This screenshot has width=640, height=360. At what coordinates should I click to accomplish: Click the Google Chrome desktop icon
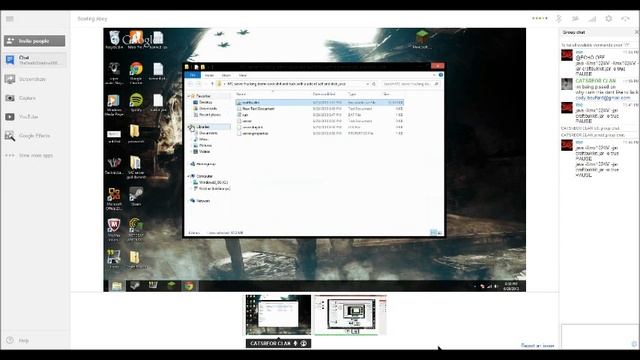[x=136, y=72]
